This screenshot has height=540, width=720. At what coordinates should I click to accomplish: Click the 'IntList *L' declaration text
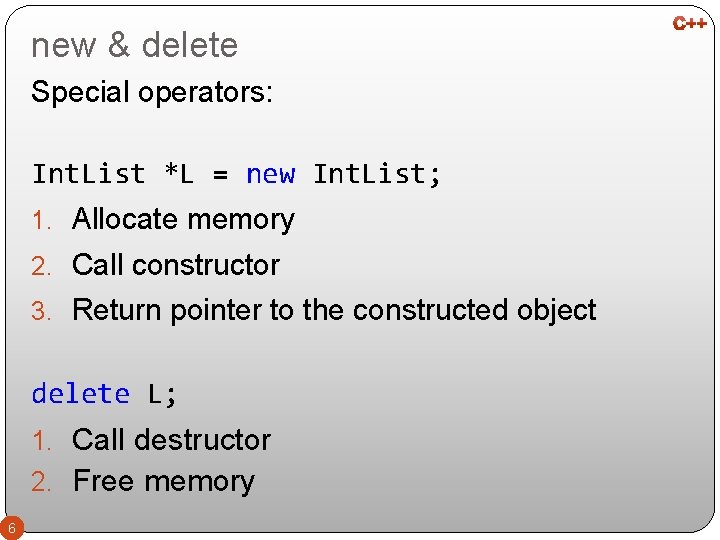[x=112, y=174]
